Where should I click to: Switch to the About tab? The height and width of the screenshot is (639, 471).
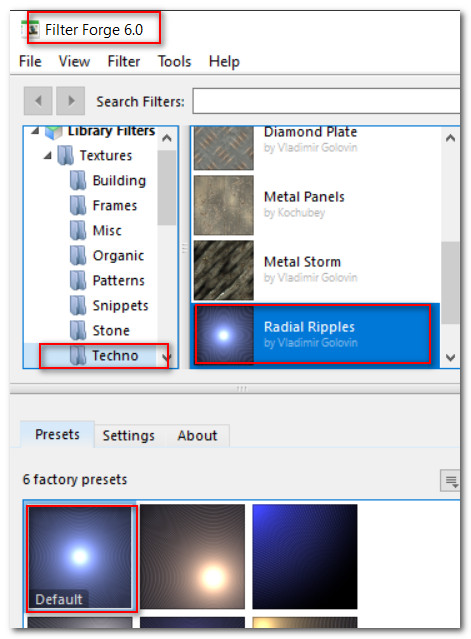pos(197,436)
